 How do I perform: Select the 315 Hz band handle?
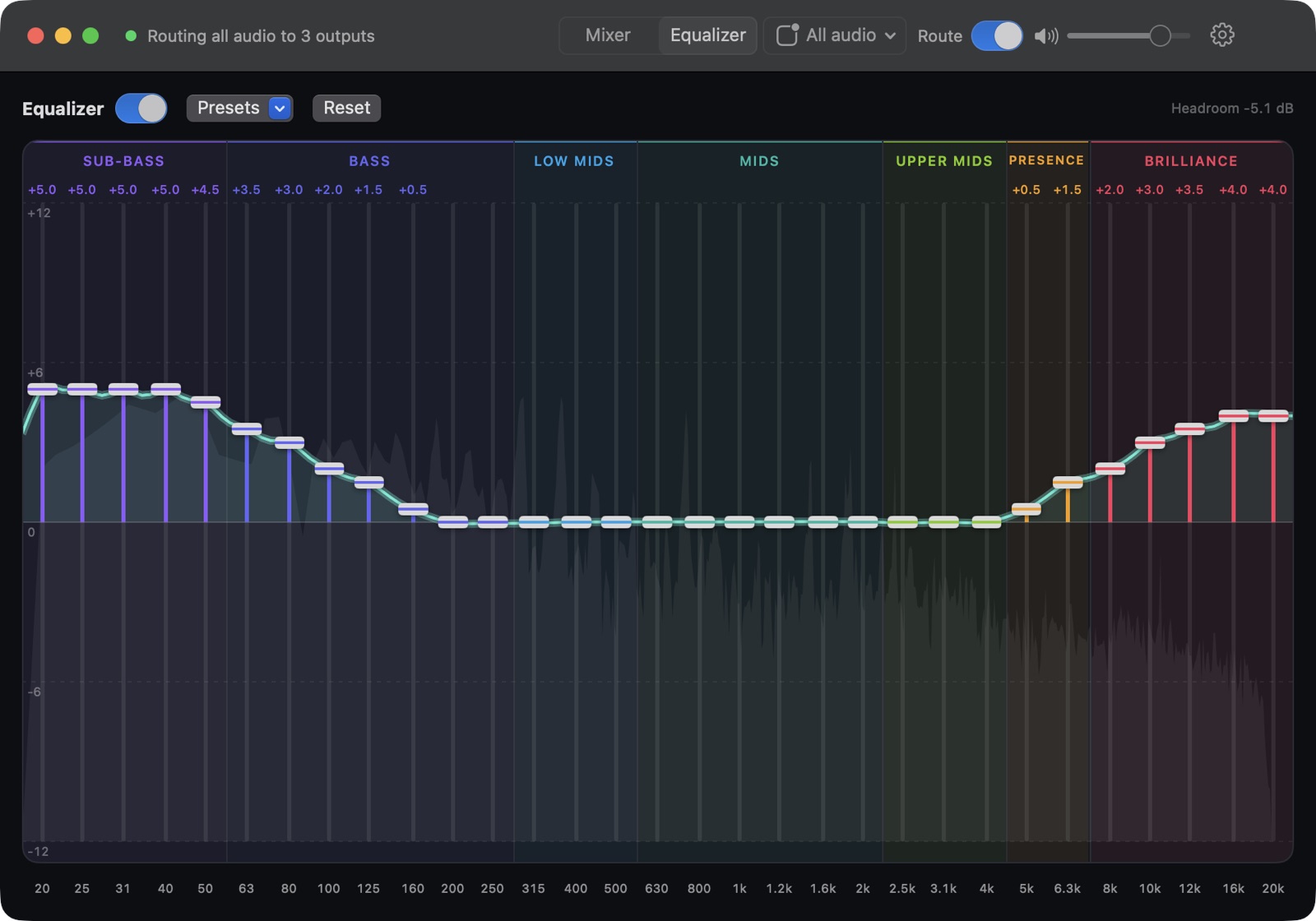[534, 522]
